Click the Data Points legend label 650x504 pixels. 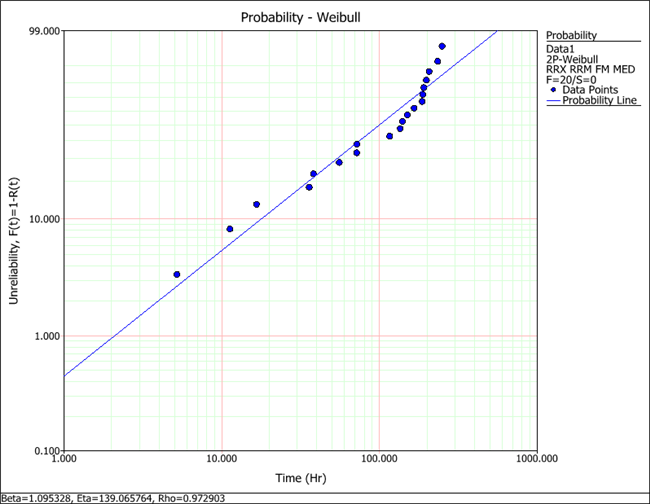click(x=589, y=89)
